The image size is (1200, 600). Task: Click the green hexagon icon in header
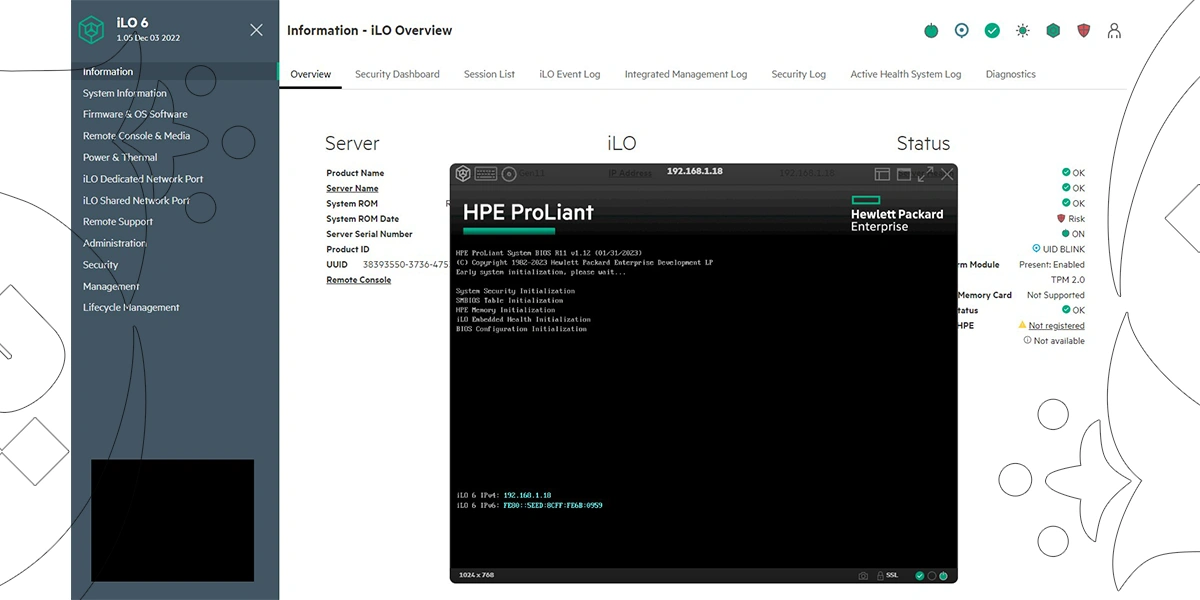[x=1053, y=31]
